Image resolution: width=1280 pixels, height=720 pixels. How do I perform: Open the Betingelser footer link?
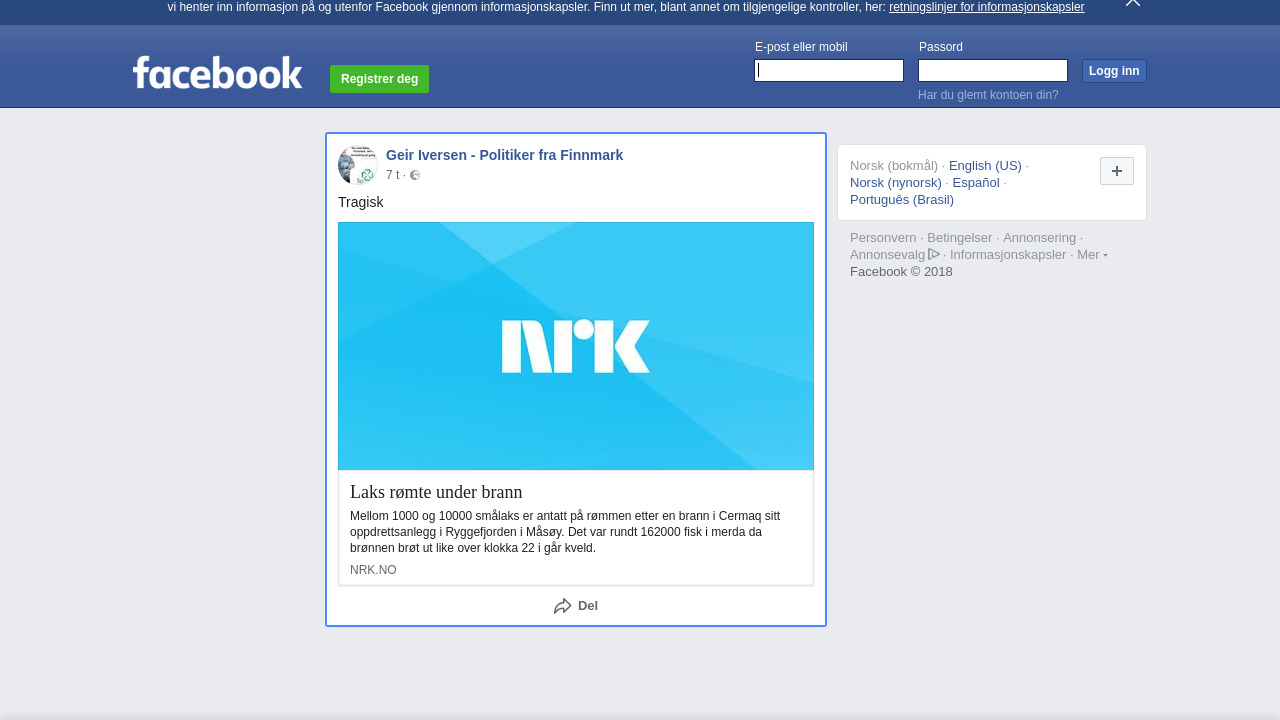[x=960, y=237]
